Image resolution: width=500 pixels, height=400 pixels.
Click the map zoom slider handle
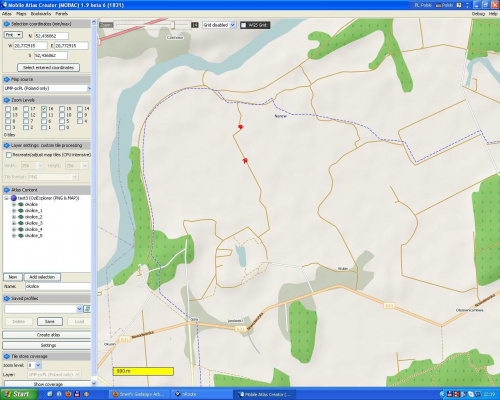click(173, 25)
